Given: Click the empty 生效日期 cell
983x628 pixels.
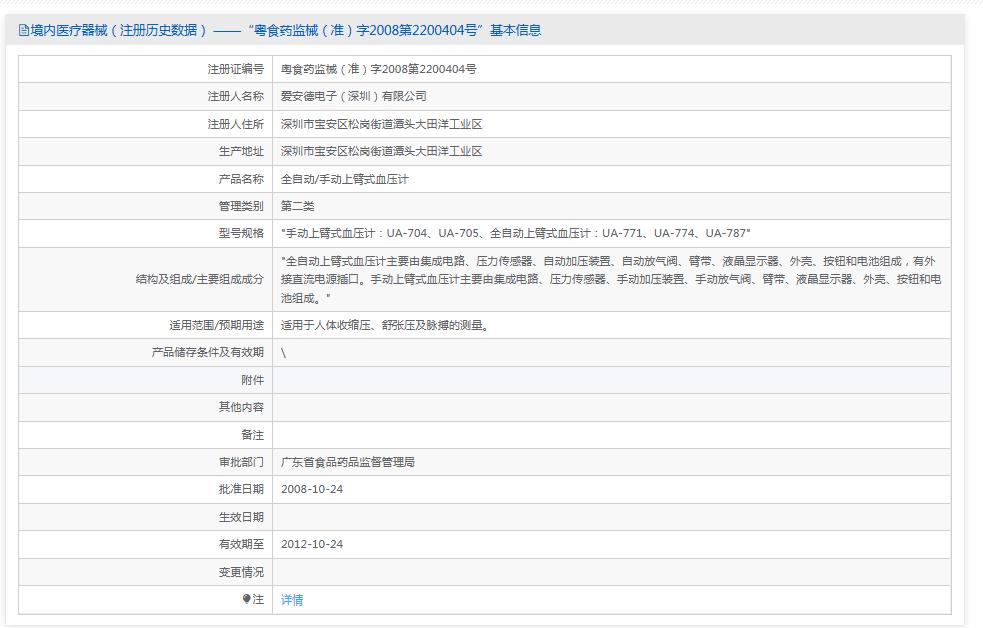Looking at the screenshot, I should click(450, 517).
